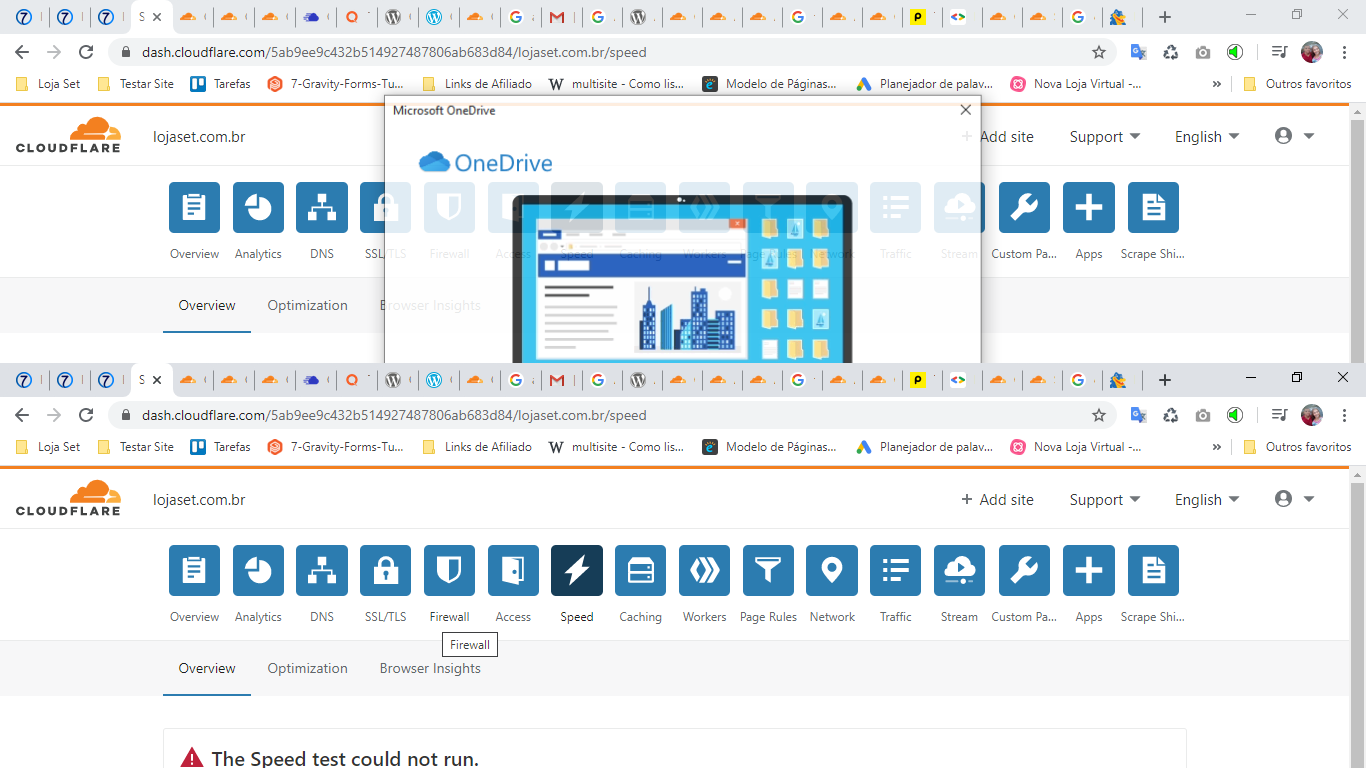
Task: Click lojaset.com.br site name in lower browser window
Action: (199, 500)
